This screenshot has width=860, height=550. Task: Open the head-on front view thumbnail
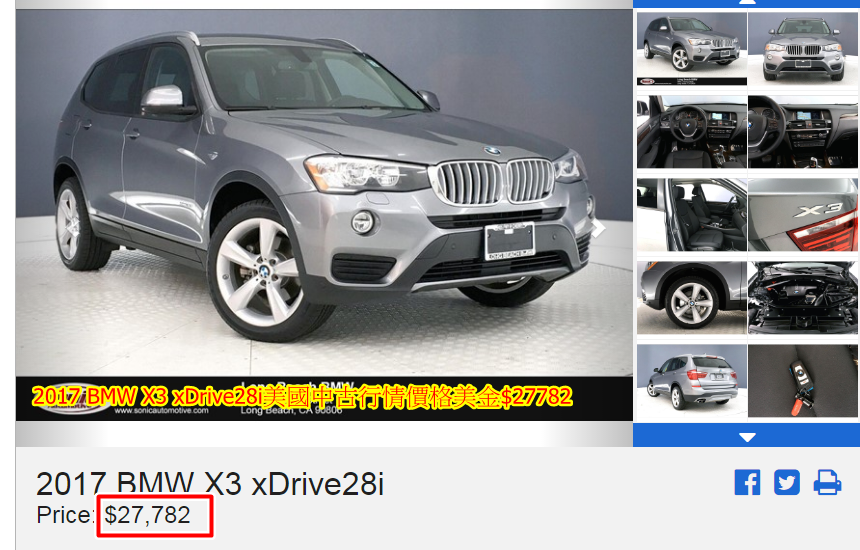tap(802, 49)
